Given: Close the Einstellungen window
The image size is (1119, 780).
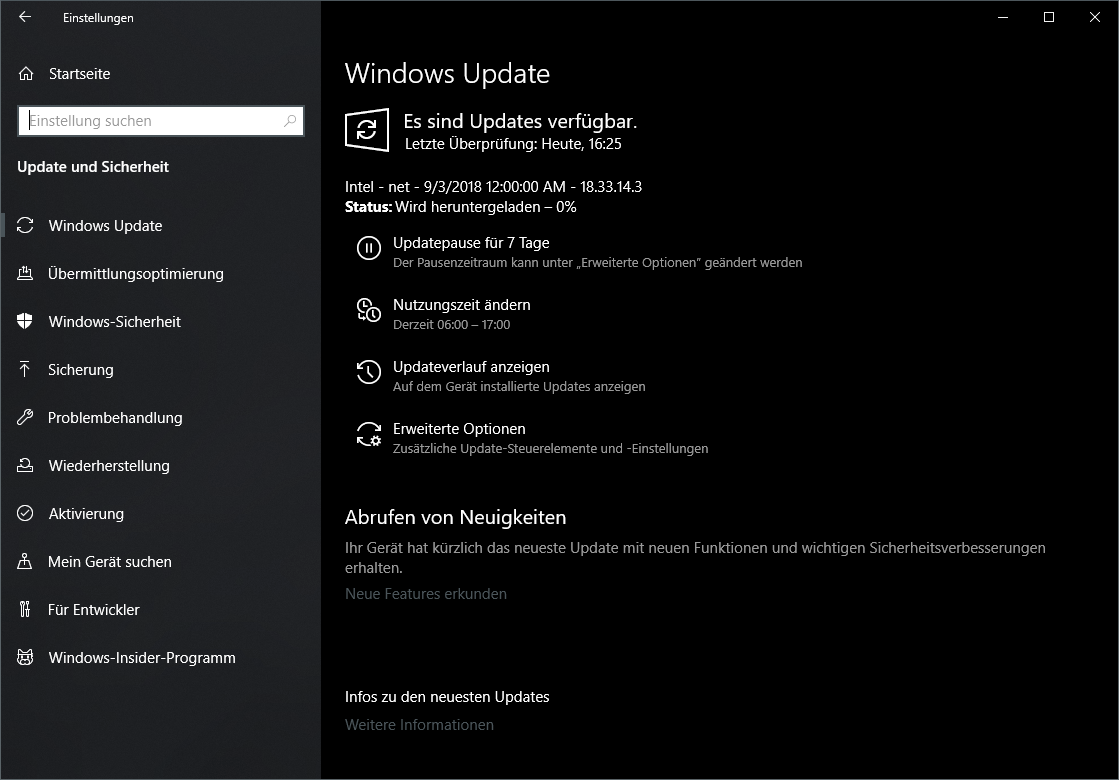Looking at the screenshot, I should point(1095,17).
